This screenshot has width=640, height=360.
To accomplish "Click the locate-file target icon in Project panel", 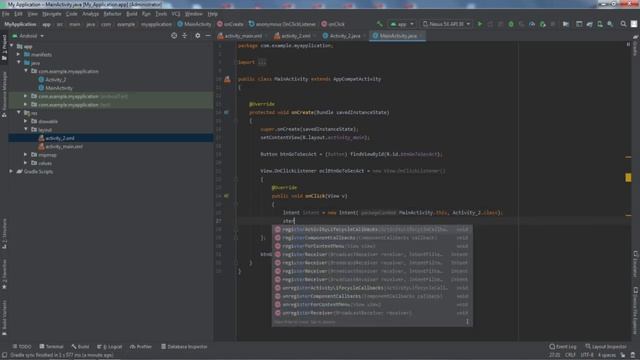I will coord(174,36).
